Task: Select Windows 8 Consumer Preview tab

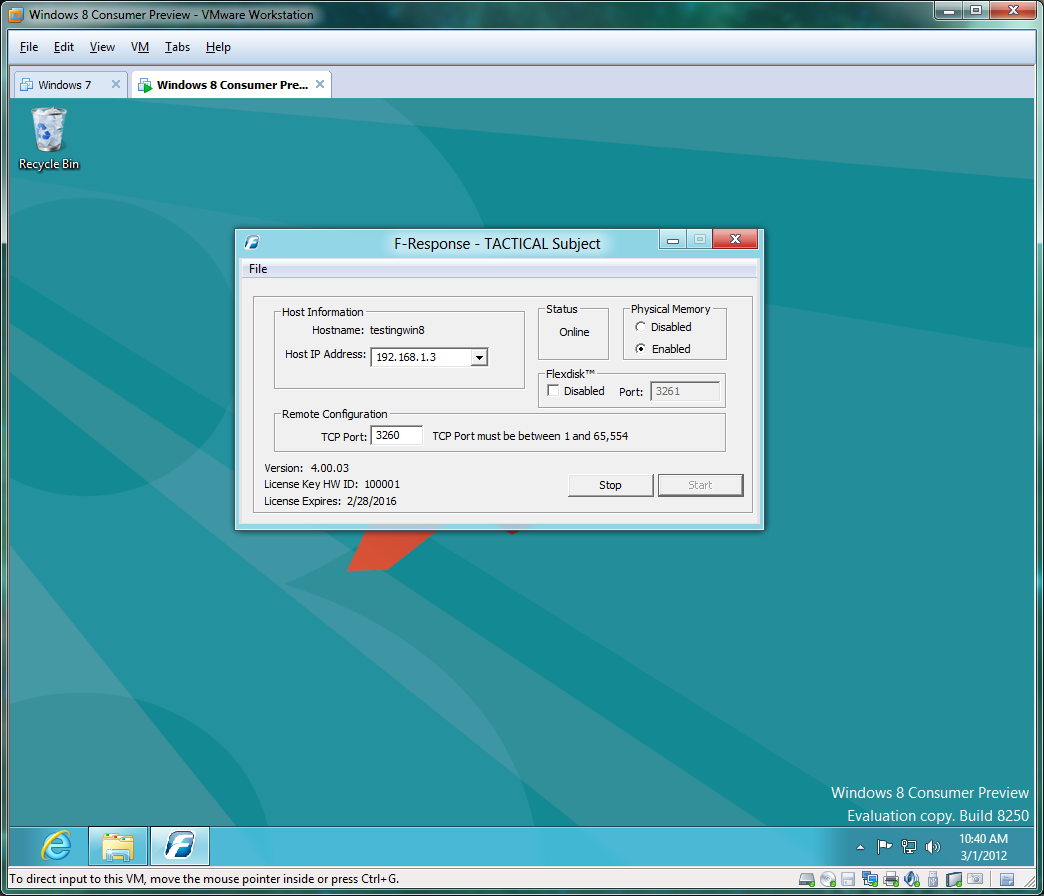Action: coord(232,85)
